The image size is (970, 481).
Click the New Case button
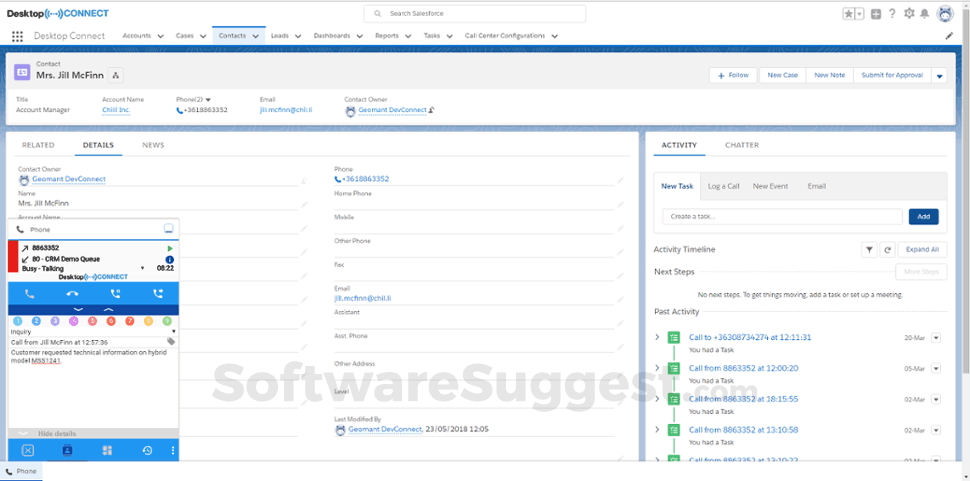[x=782, y=75]
